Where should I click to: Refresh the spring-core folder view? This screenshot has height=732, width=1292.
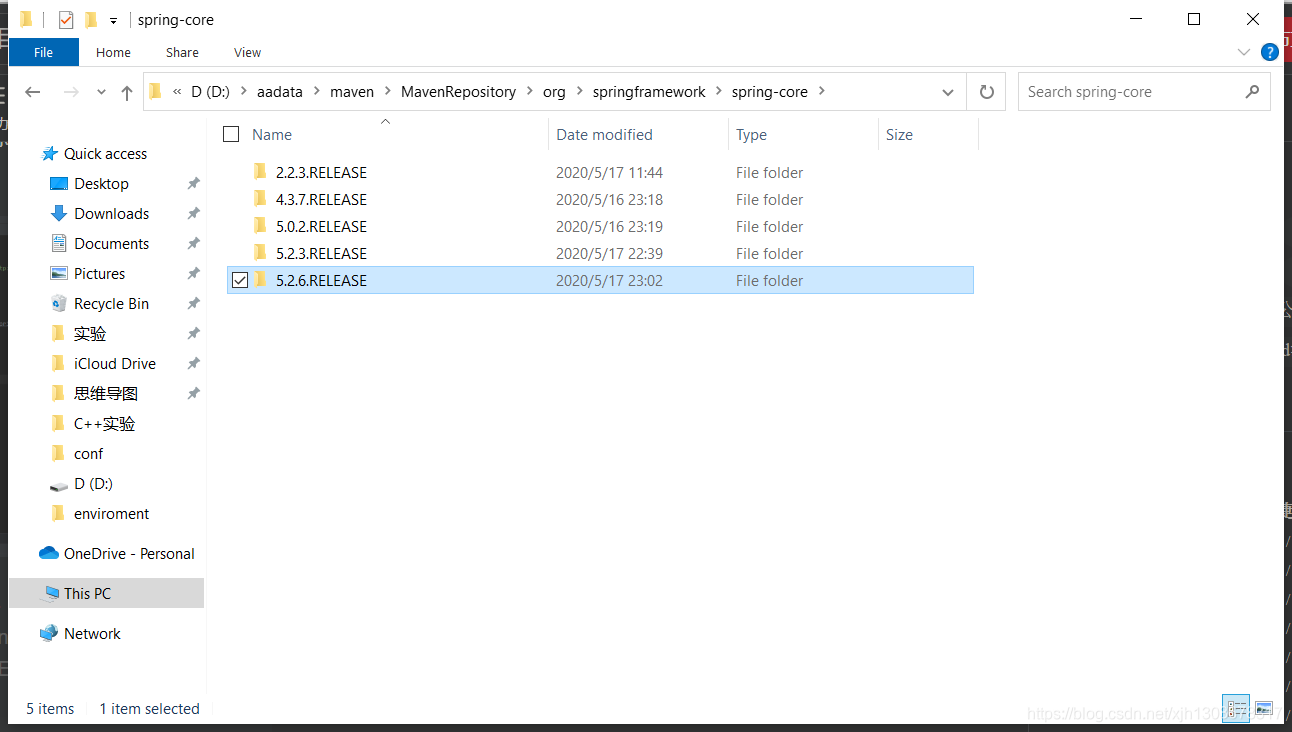tap(987, 92)
